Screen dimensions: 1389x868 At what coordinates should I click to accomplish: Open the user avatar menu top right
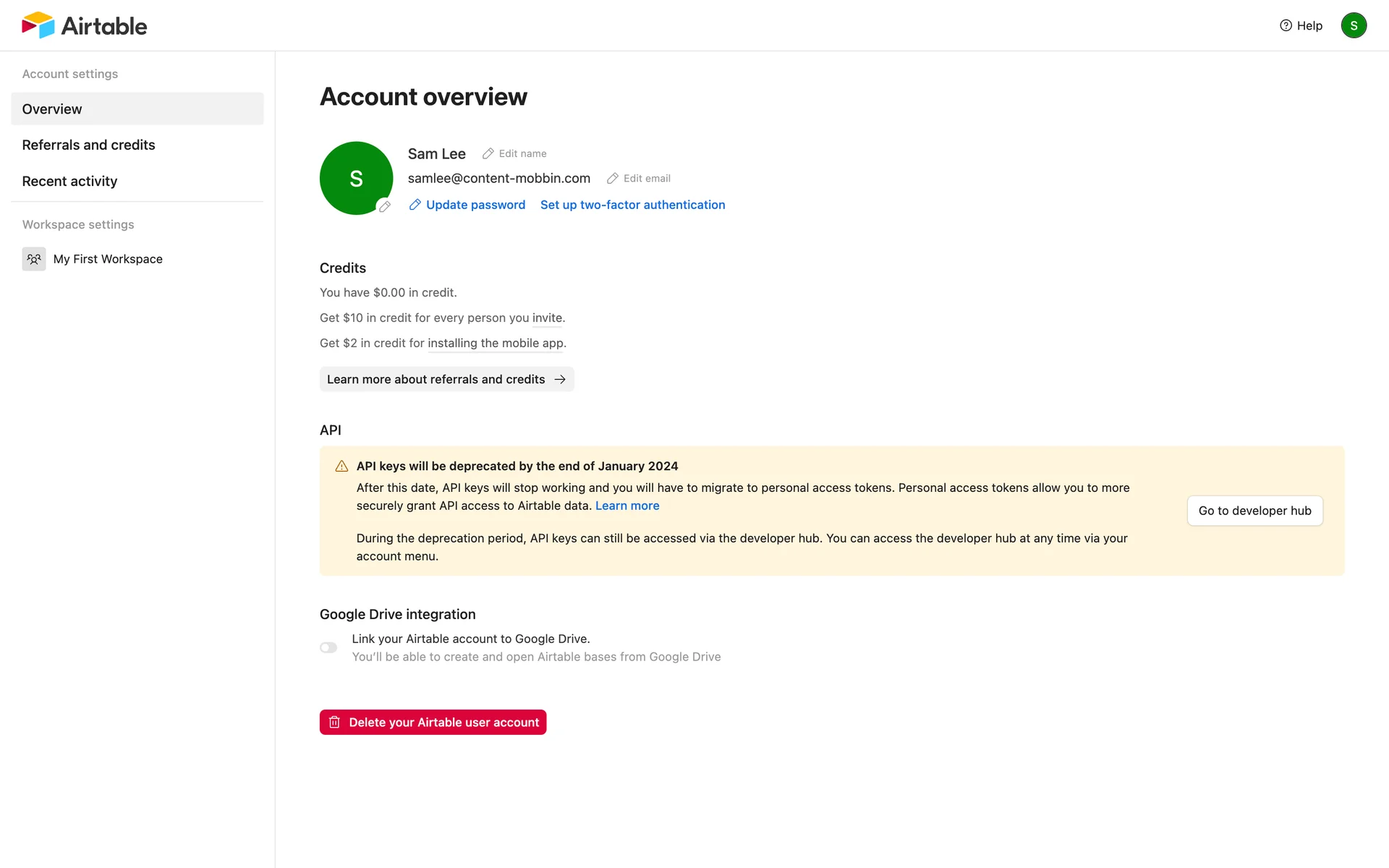coord(1353,25)
